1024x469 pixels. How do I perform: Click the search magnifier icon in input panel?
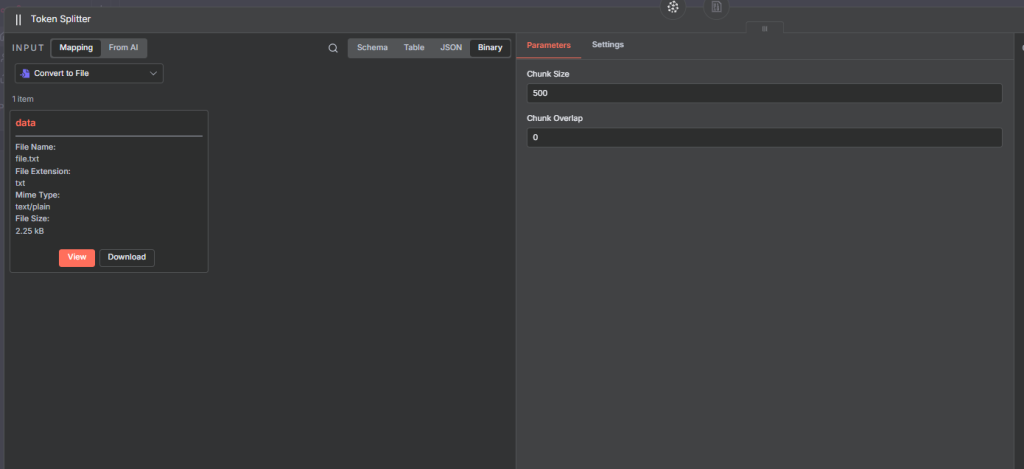(333, 48)
